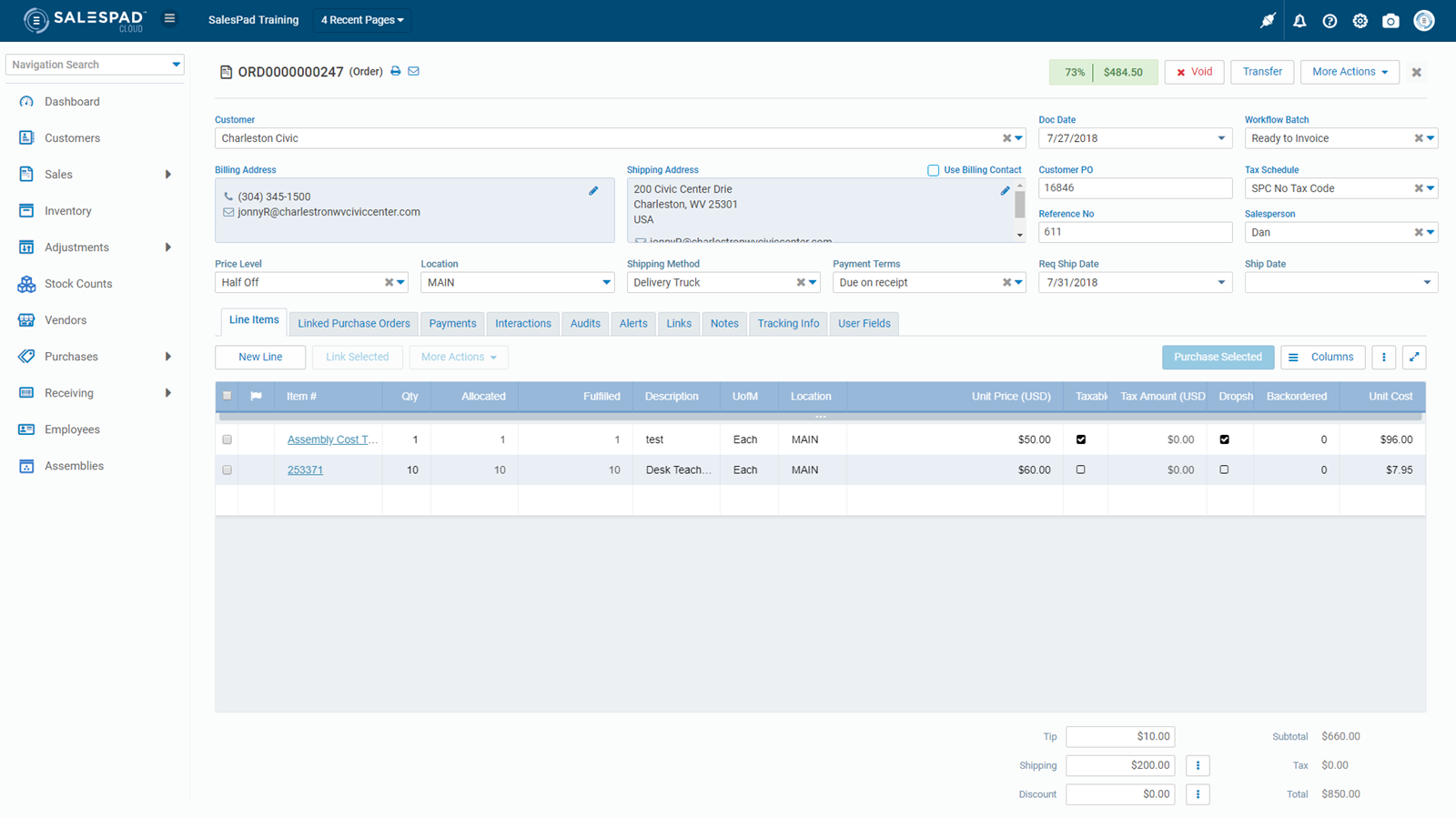Open grid options vertical dots menu
The width and height of the screenshot is (1456, 818).
(x=1384, y=357)
